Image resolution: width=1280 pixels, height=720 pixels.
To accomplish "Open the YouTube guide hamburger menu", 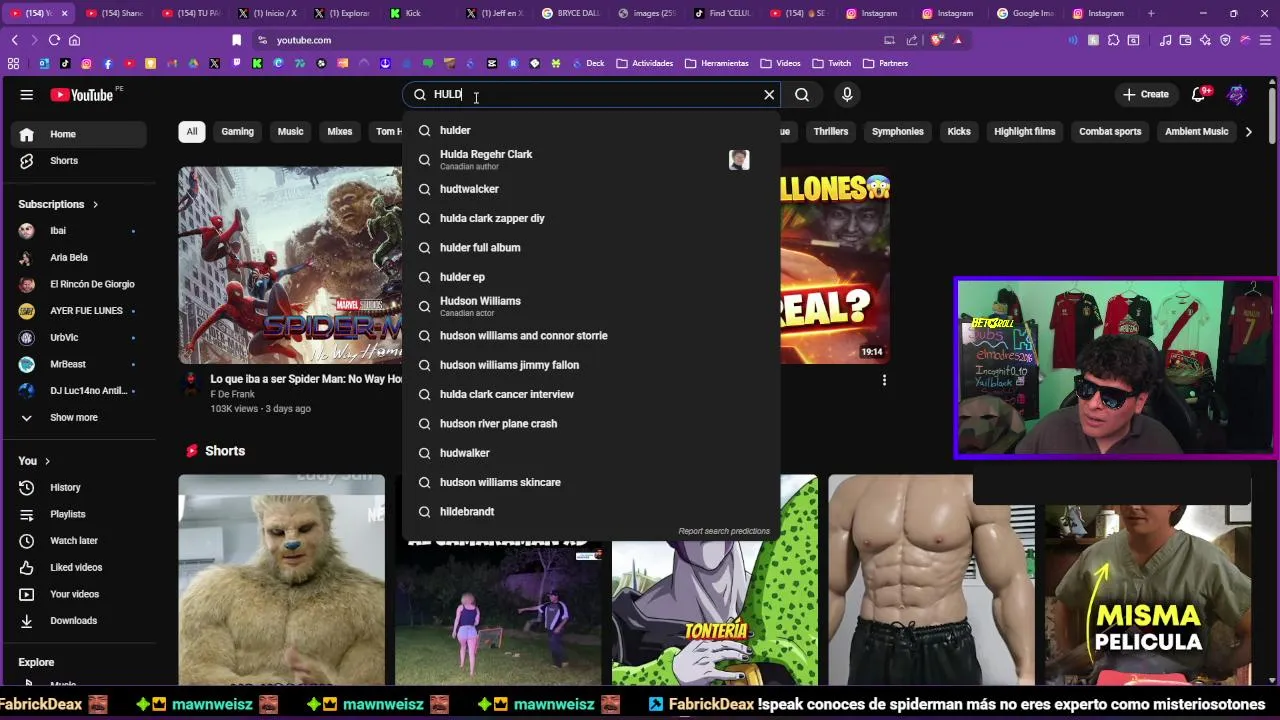I will (x=27, y=95).
